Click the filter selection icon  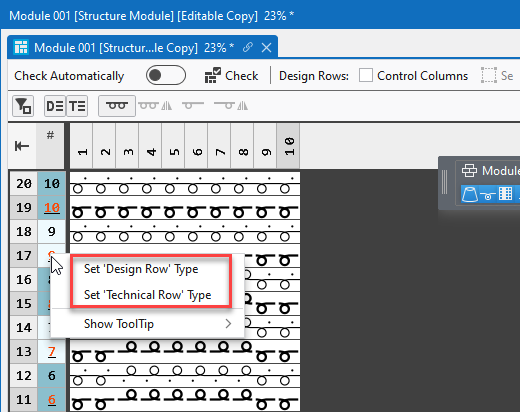coord(23,106)
